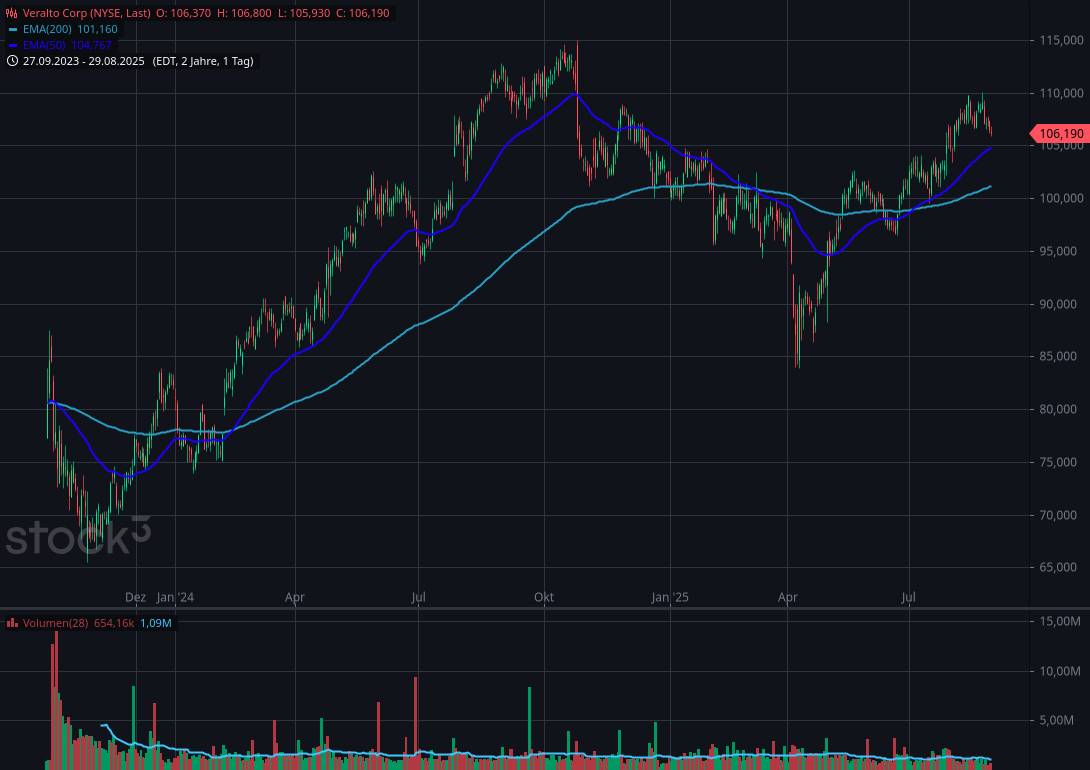The width and height of the screenshot is (1090, 770).
Task: Click the 65,000 price axis label
Action: 1061,568
